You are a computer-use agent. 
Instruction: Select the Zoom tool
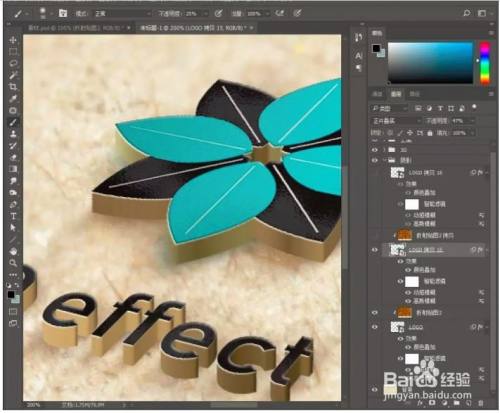pos(13,263)
